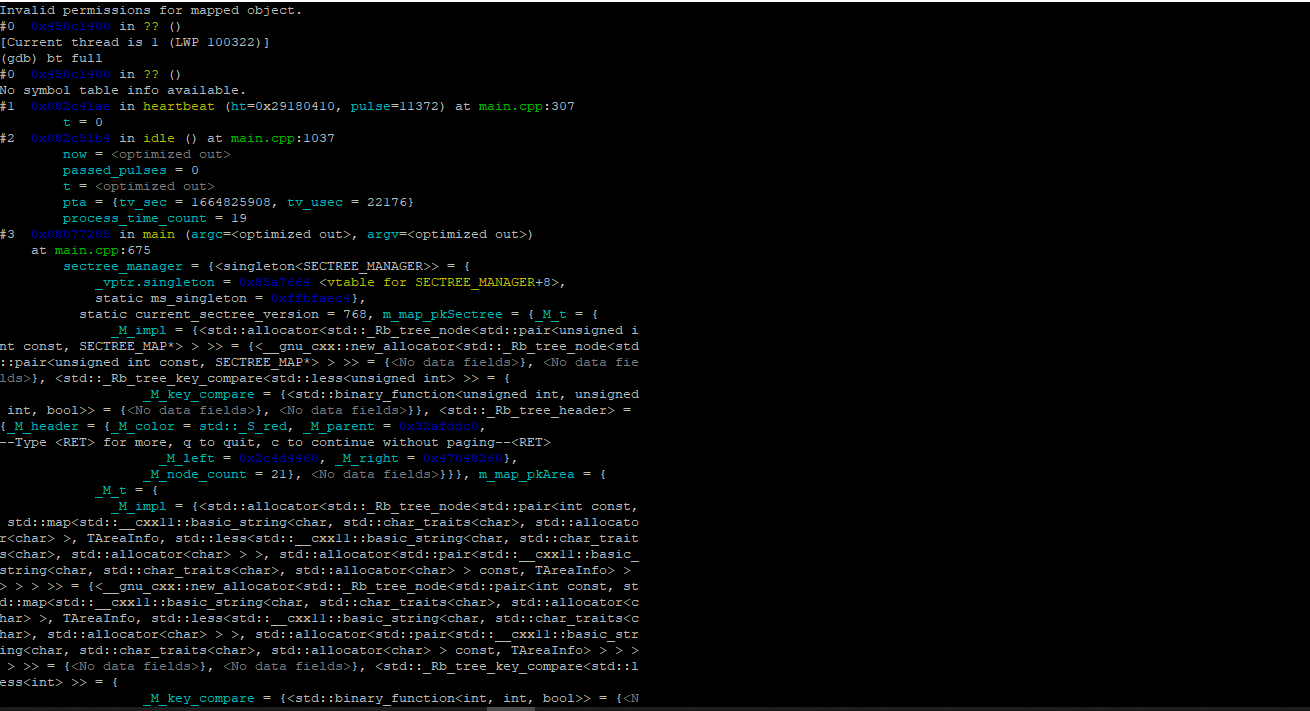
Task: Click the "argv=<optimized out>" argument
Action: point(447,234)
